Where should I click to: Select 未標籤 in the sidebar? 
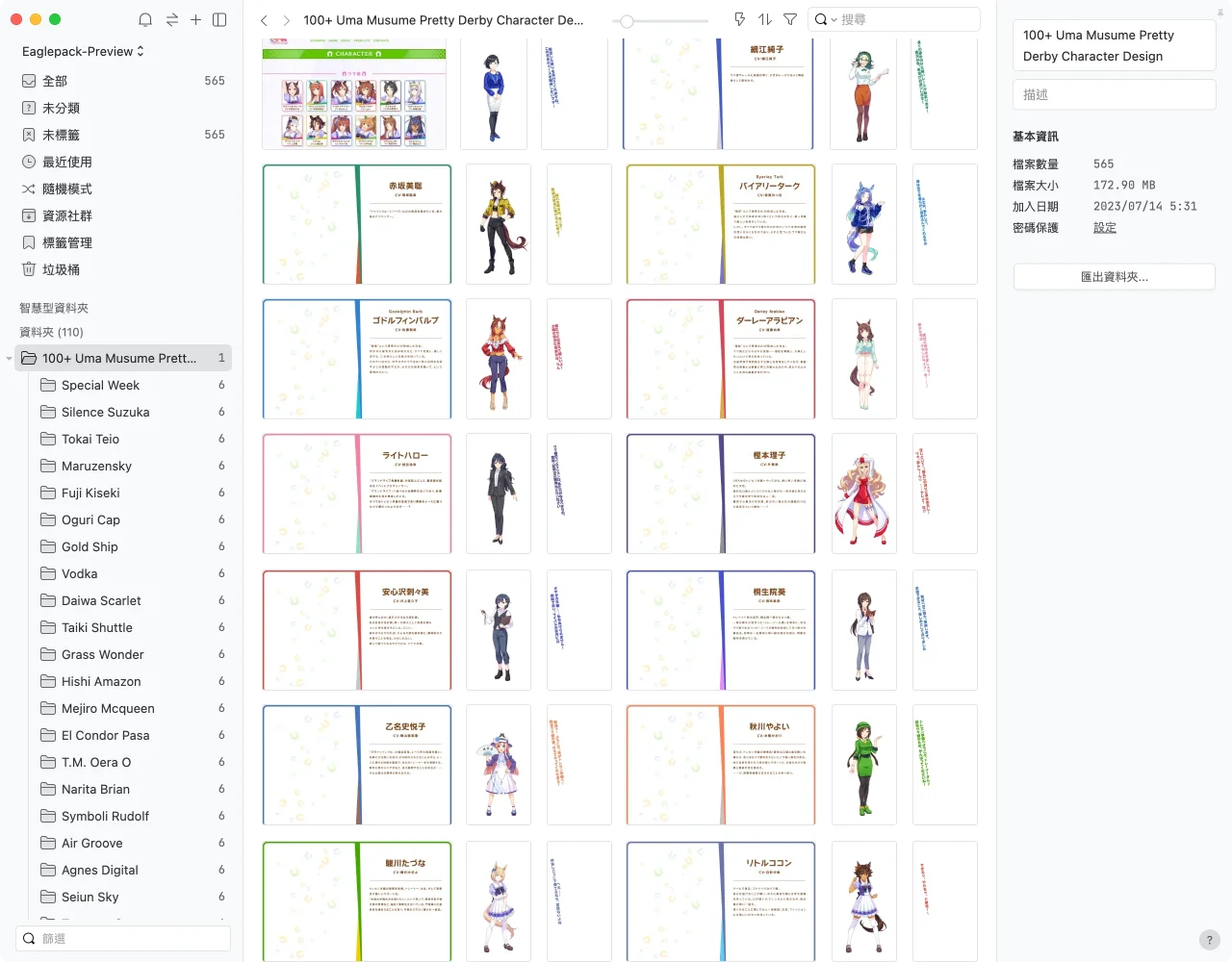pos(123,135)
